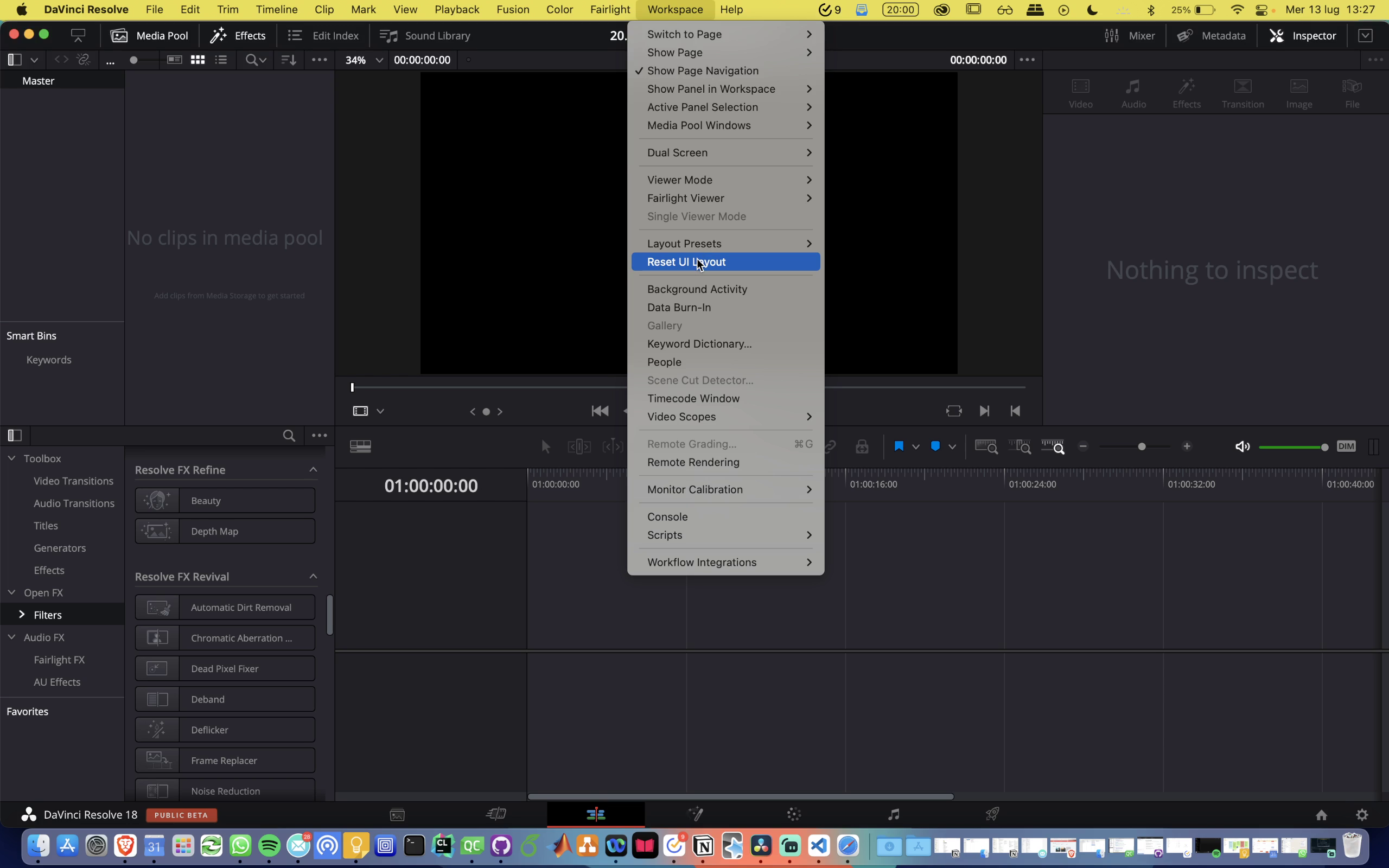Image resolution: width=1389 pixels, height=868 pixels.
Task: Select the Beauty effect
Action: tap(225, 501)
